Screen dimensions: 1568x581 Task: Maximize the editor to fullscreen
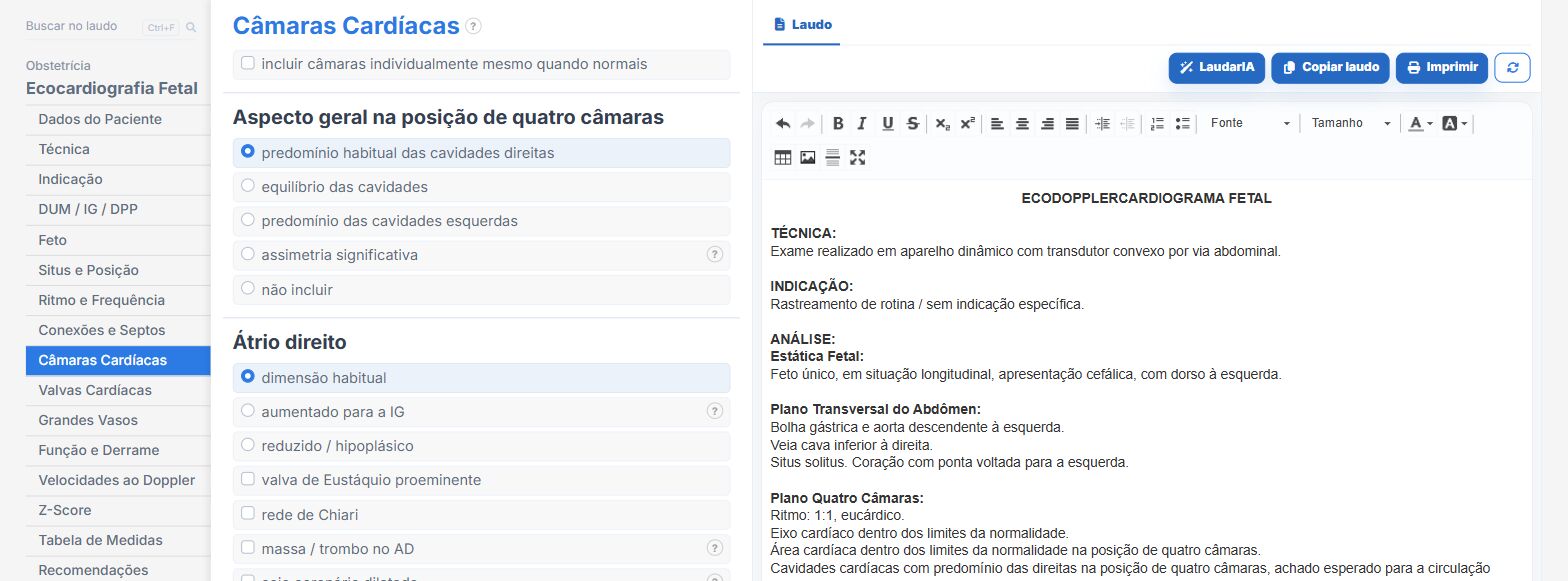857,157
